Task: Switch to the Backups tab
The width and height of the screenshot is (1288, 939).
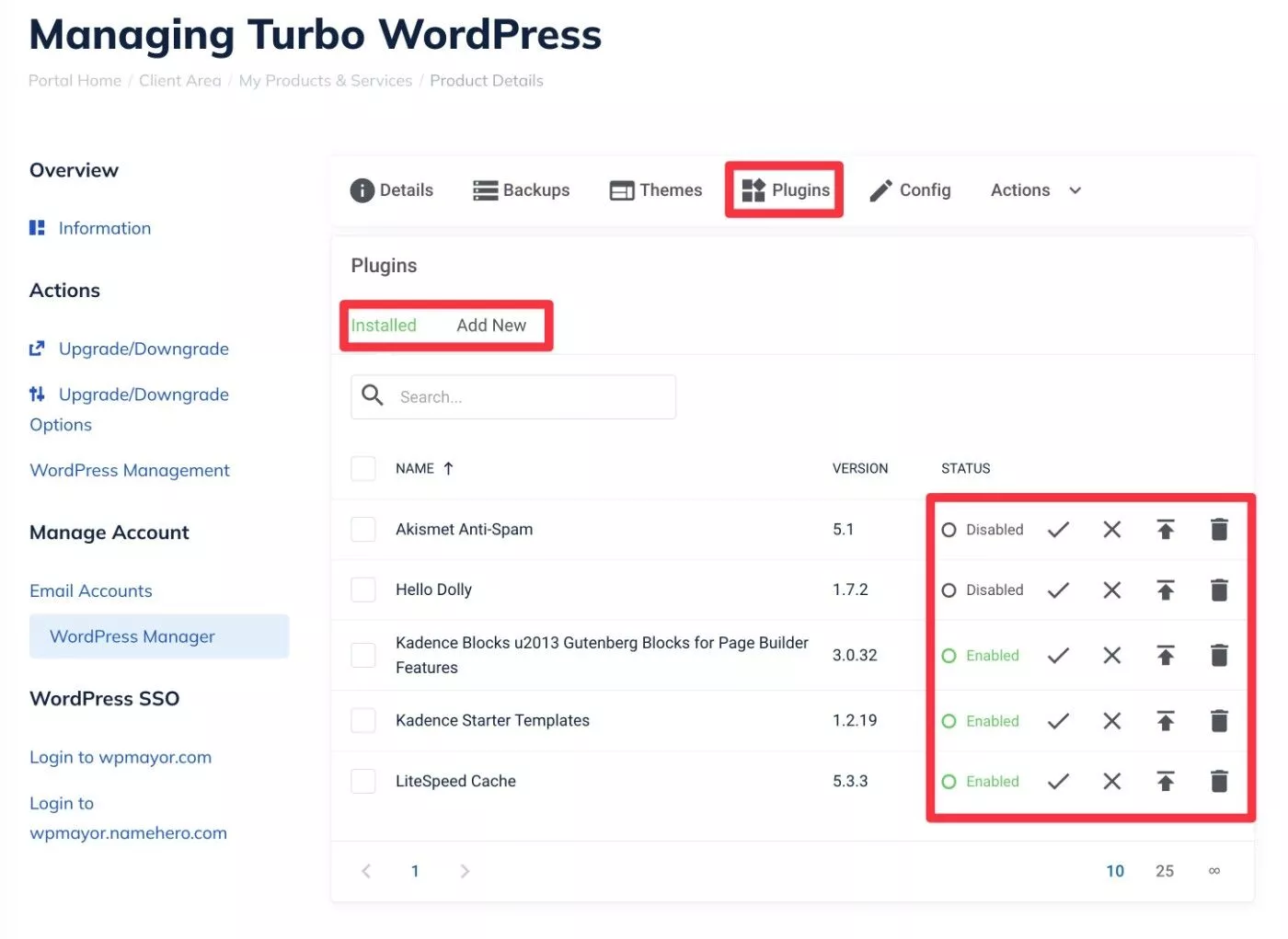Action: pos(521,190)
